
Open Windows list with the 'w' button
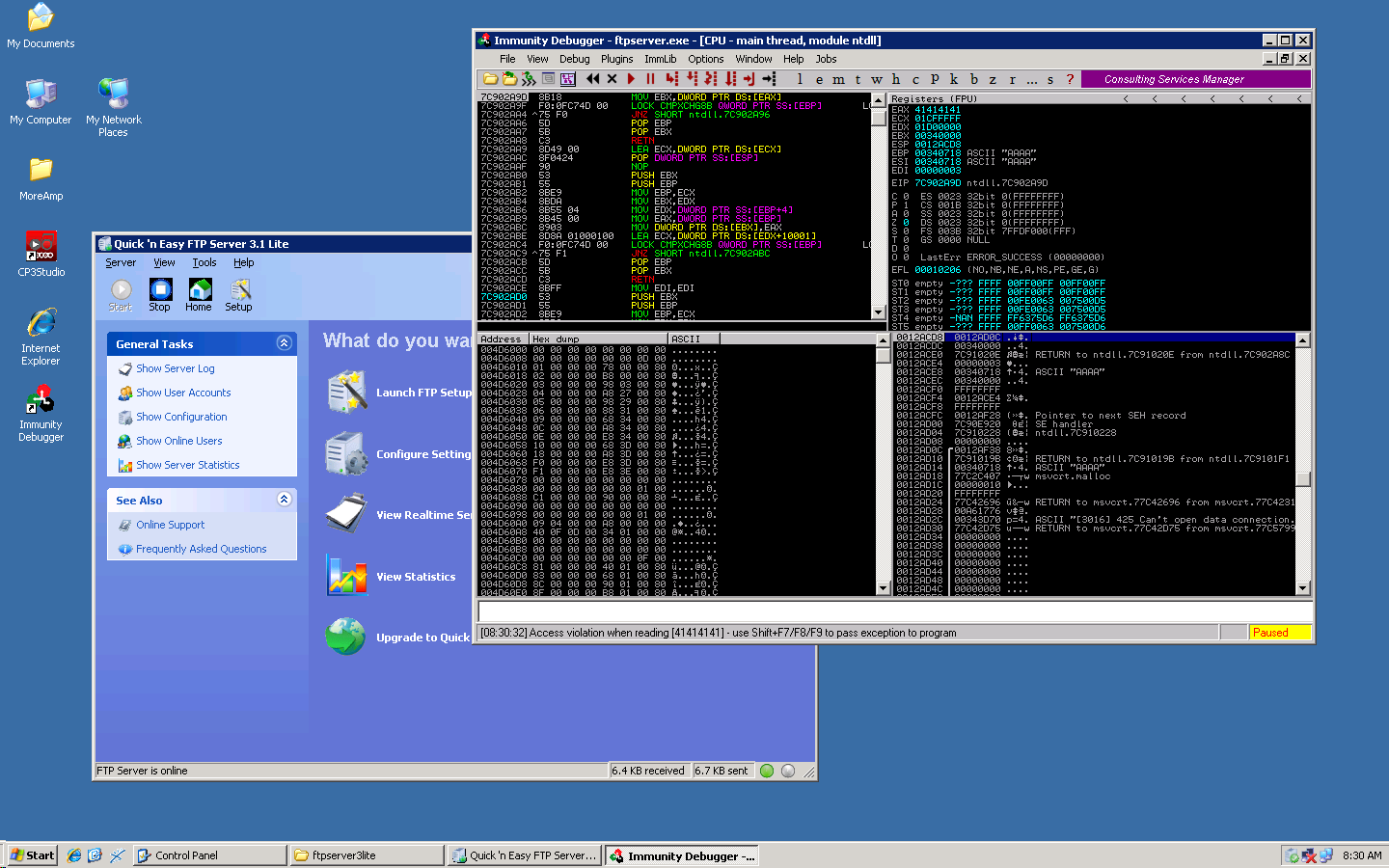point(877,79)
